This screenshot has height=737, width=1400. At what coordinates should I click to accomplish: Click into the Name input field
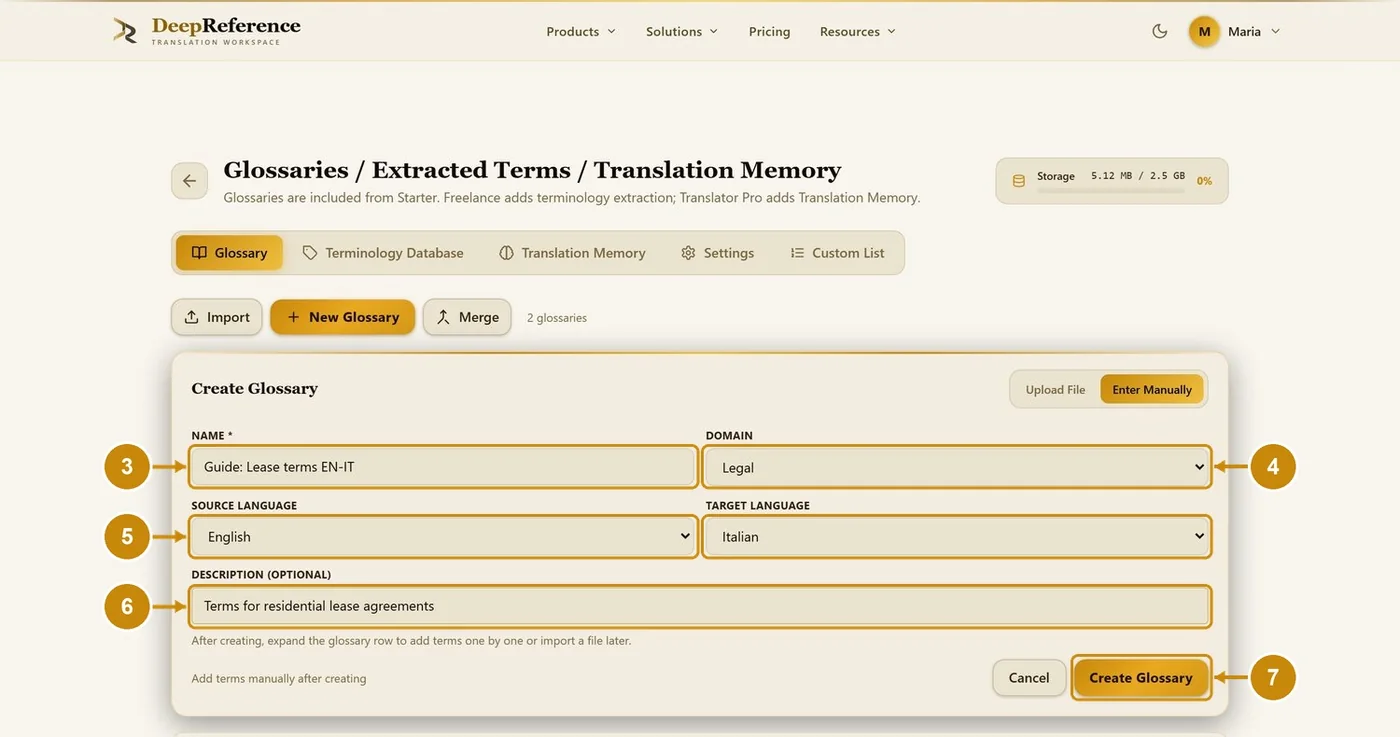click(x=443, y=467)
